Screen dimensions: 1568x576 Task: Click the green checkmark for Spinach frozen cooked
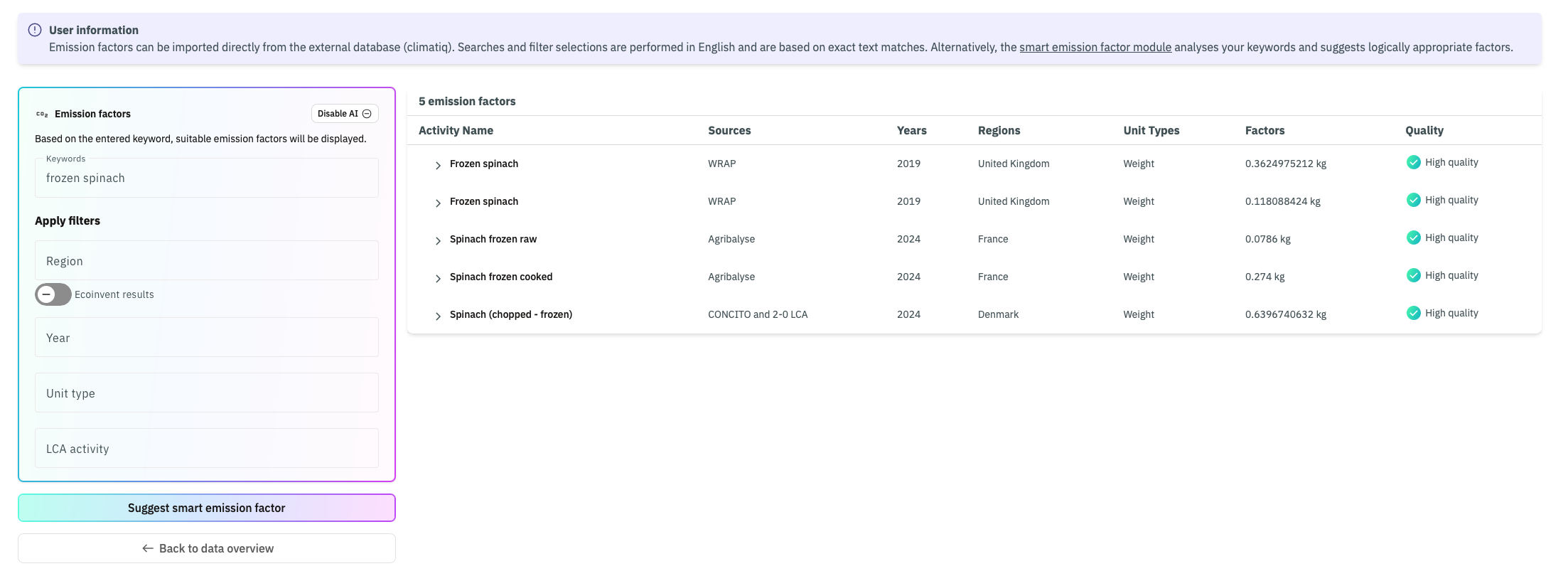(1413, 275)
